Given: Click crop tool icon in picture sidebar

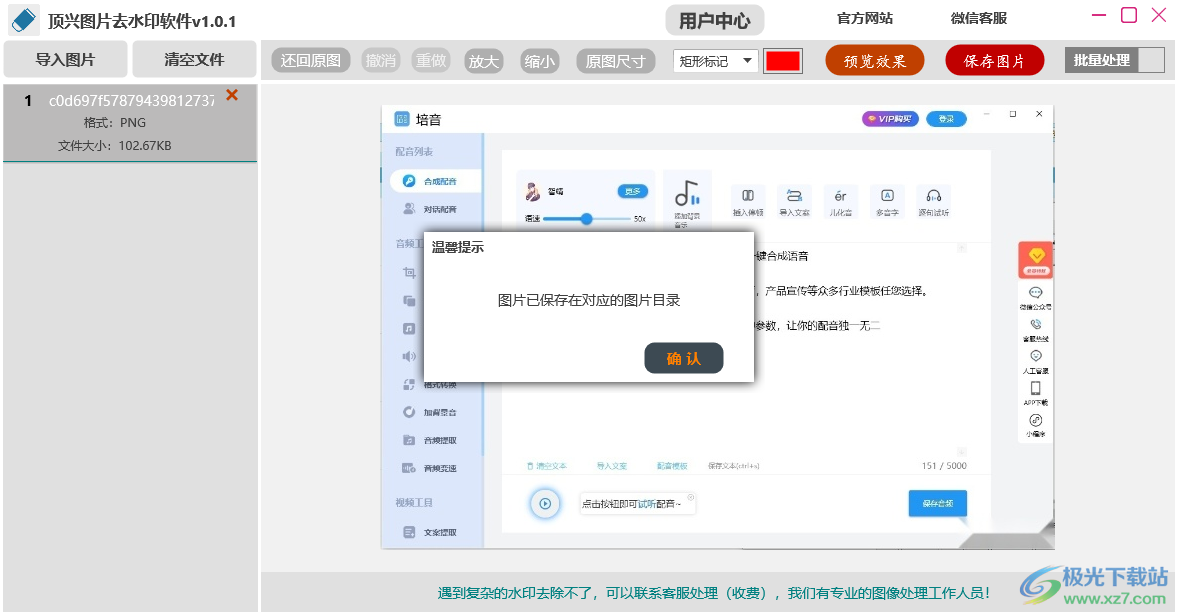Looking at the screenshot, I should pos(409,272).
